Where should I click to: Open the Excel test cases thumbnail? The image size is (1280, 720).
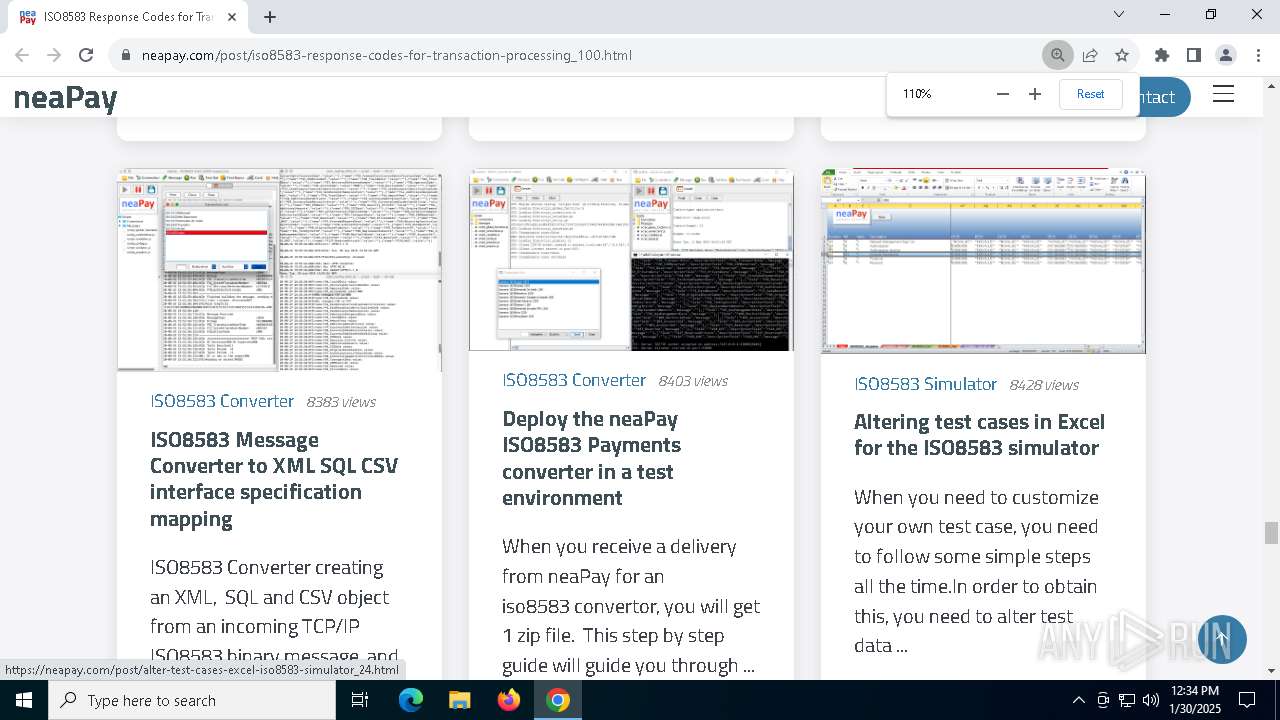(x=983, y=261)
